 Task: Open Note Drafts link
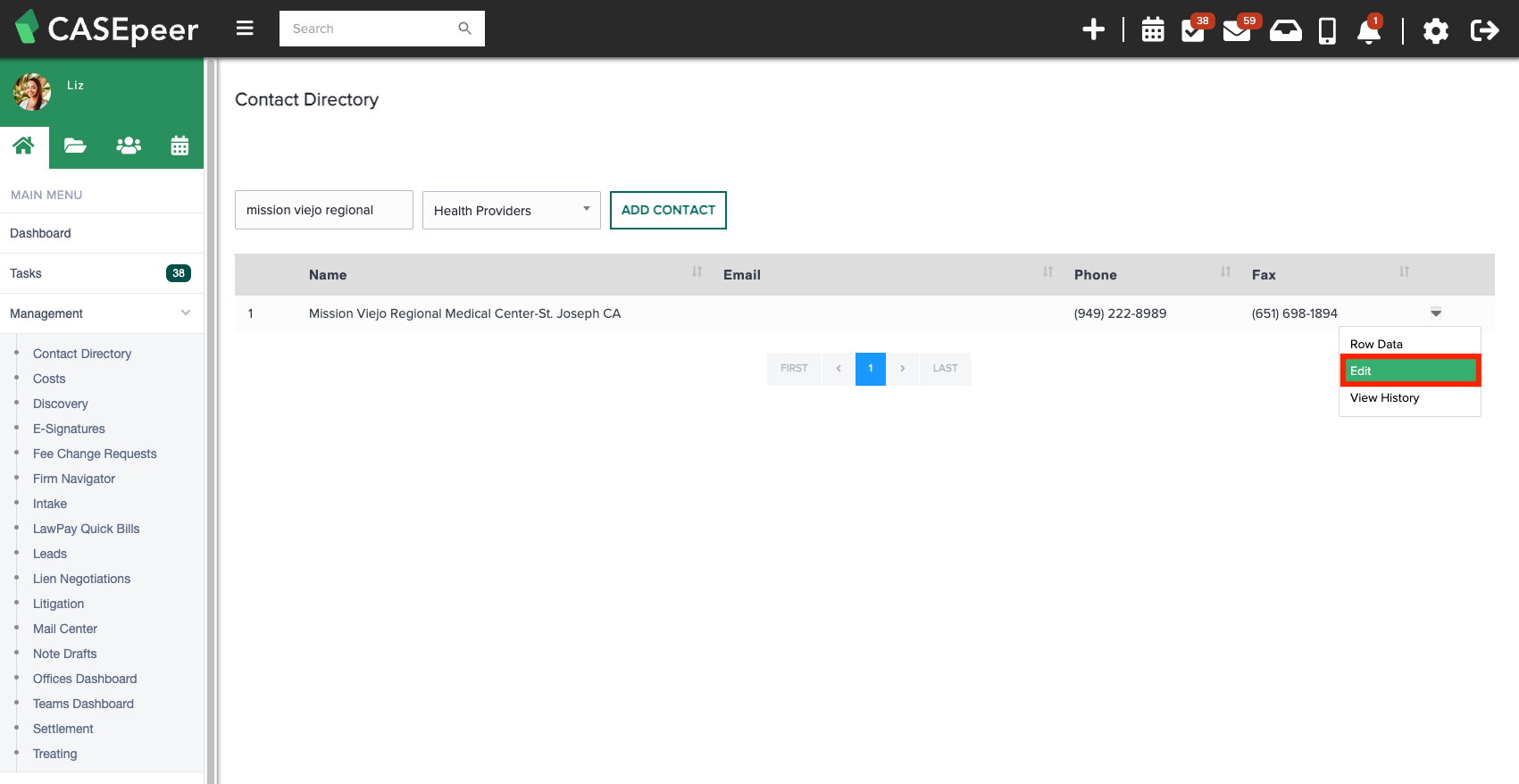click(x=64, y=654)
